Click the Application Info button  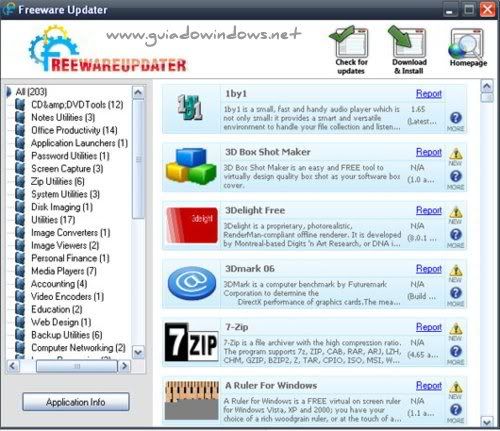[76, 402]
